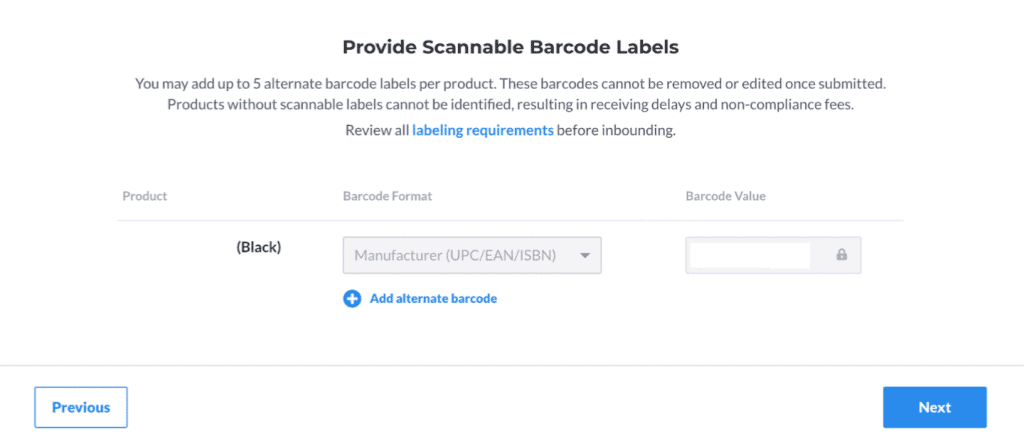Click the Provide Scannable Barcode Labels heading
Screen dimensions: 1024x446
point(511,46)
